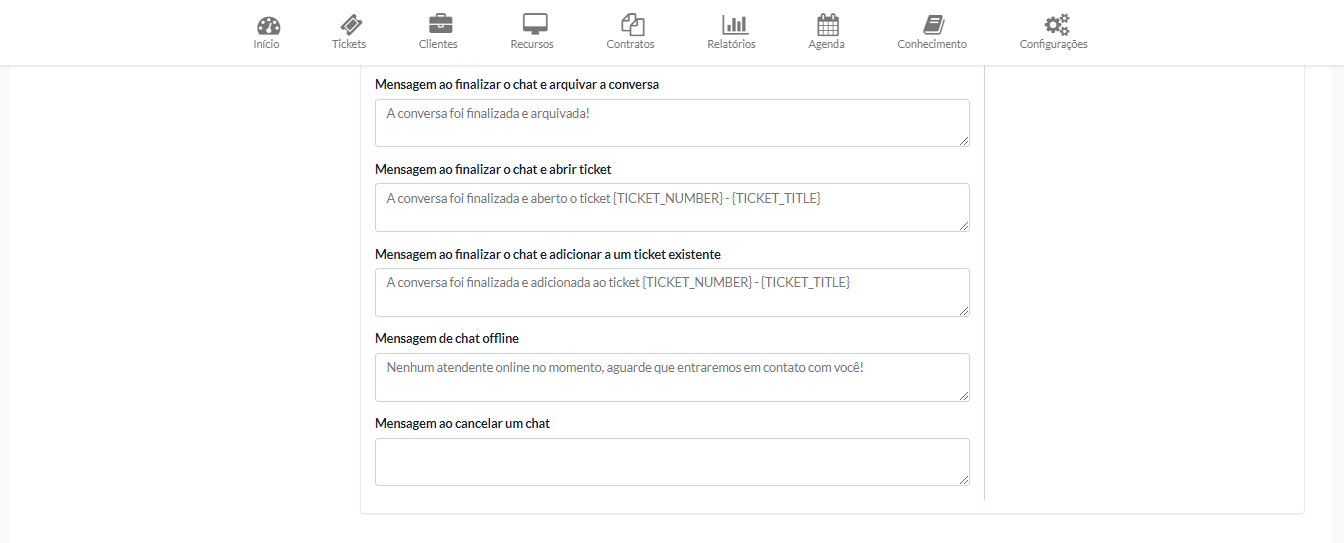This screenshot has height=543, width=1344.
Task: Grab resize handle of archive message textarea
Action: click(964, 141)
